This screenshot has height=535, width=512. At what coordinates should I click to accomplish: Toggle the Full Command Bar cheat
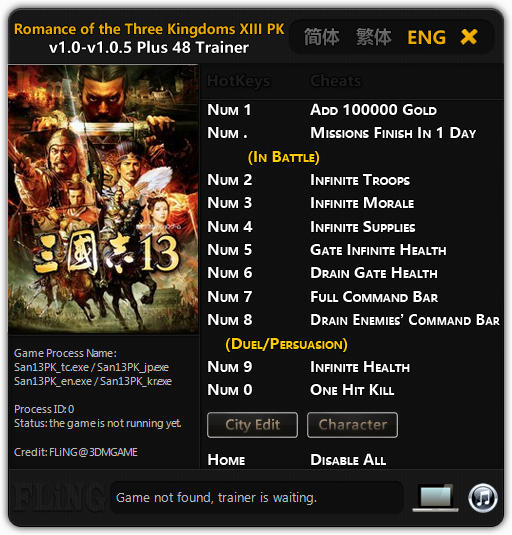click(374, 297)
